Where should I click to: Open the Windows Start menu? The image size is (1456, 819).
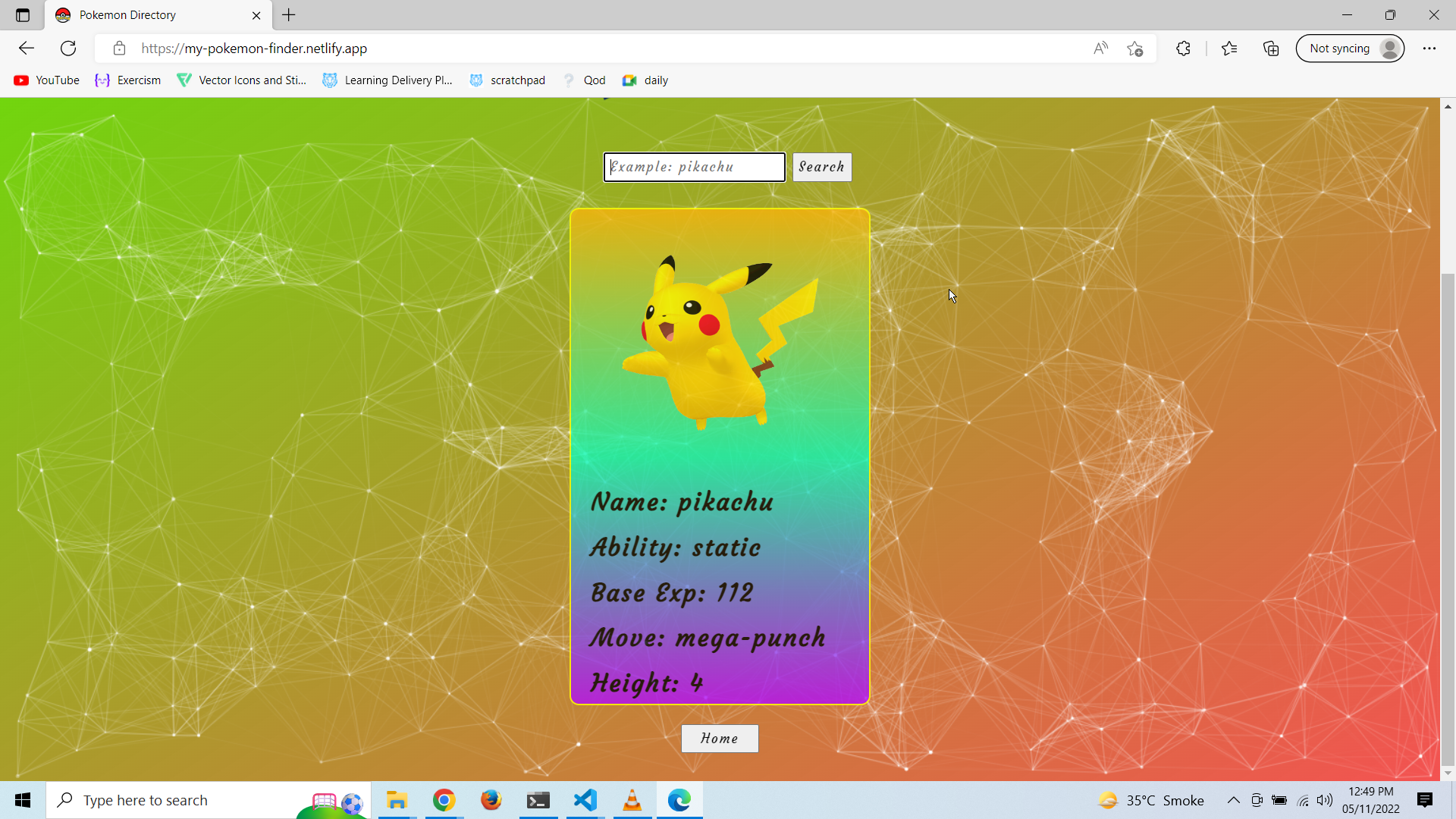point(23,800)
